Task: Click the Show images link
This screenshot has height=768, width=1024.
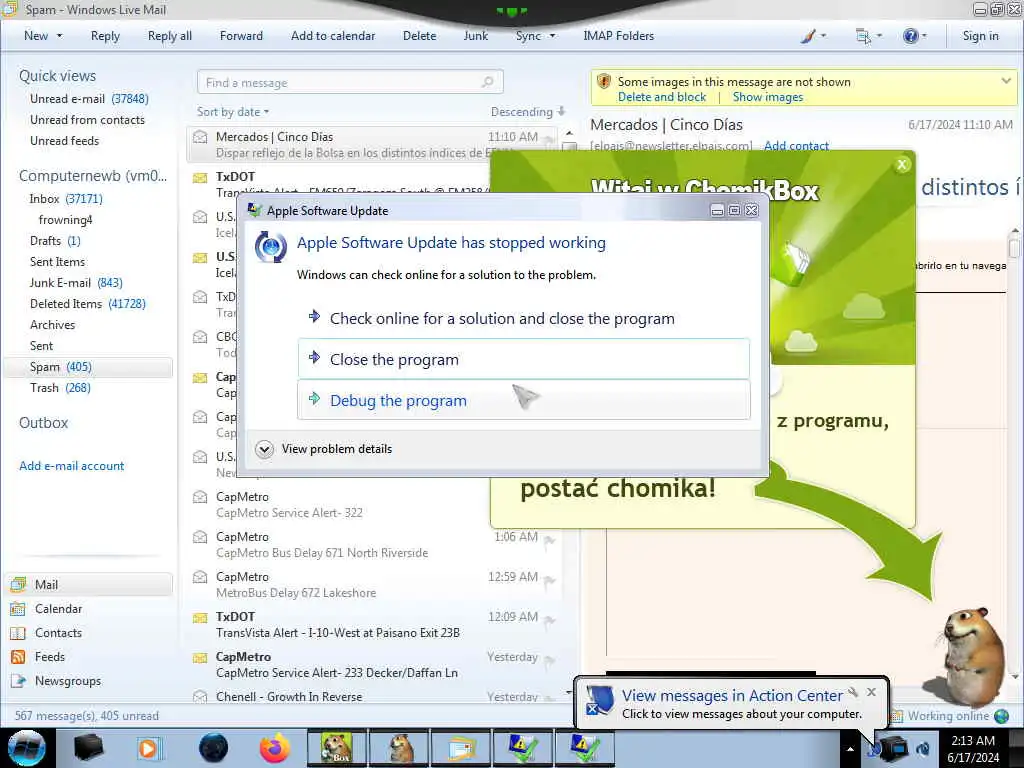Action: click(767, 97)
